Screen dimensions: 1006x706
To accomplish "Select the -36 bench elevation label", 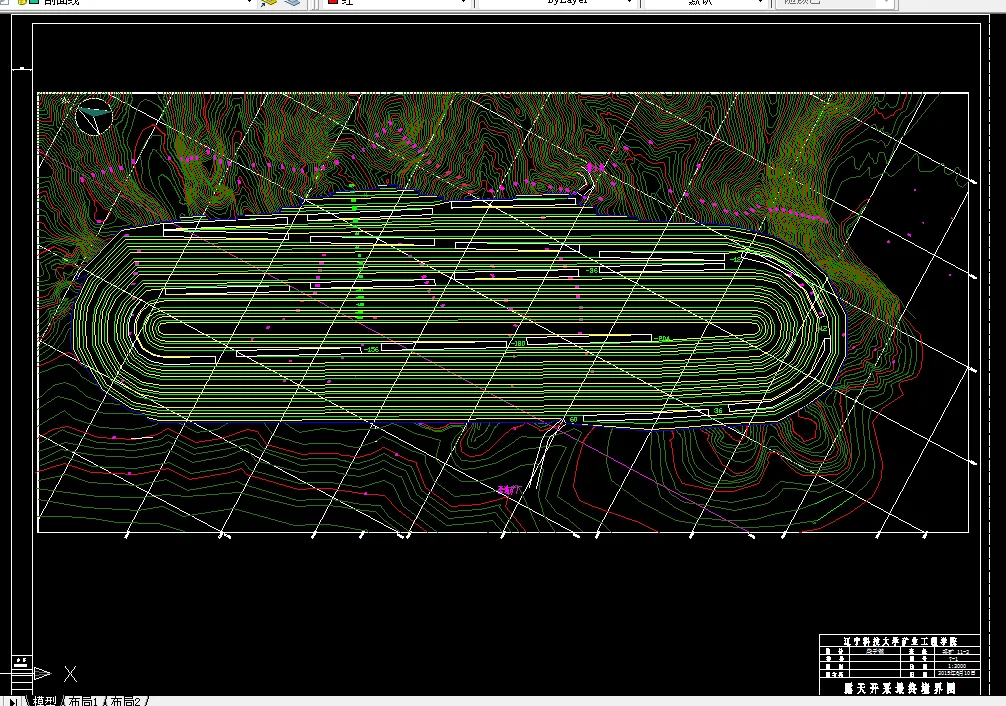I will (x=591, y=271).
